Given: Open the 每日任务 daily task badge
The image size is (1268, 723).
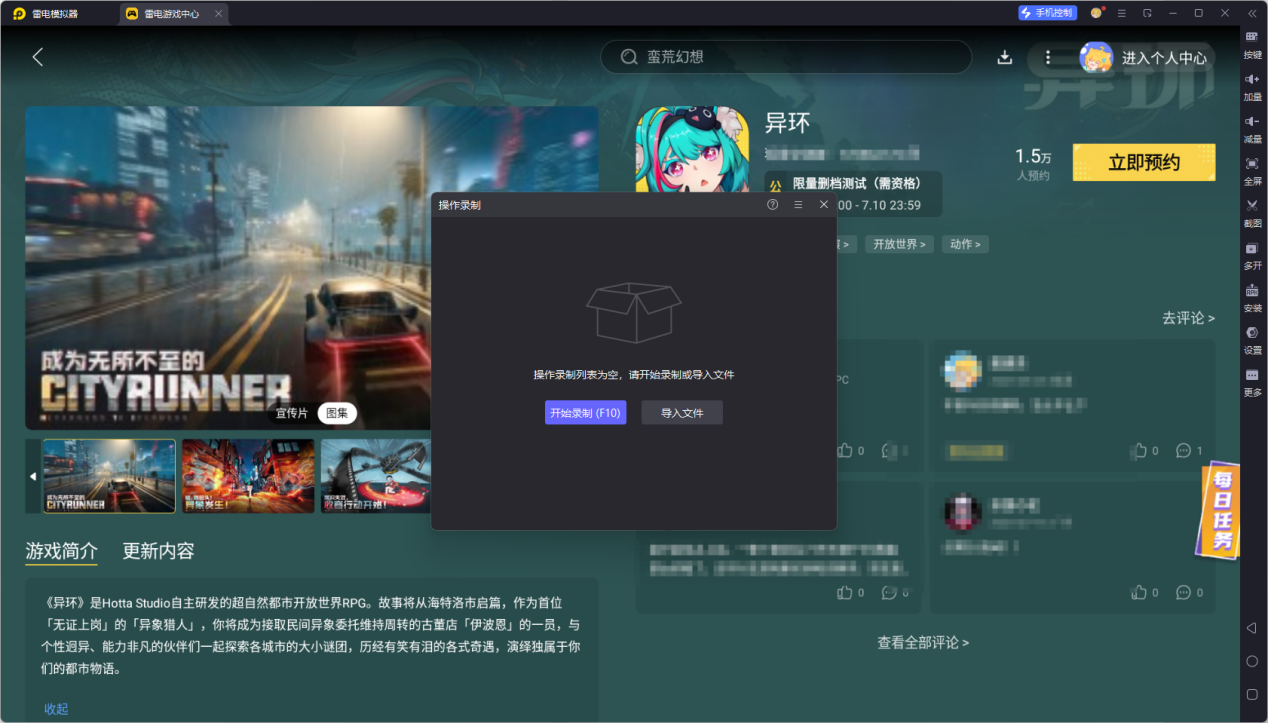Looking at the screenshot, I should (1220, 510).
